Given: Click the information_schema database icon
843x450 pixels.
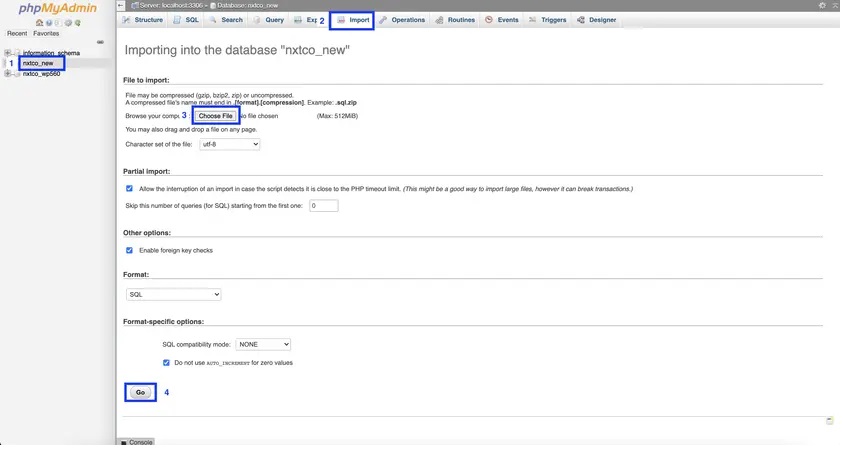Looking at the screenshot, I should (x=17, y=53).
